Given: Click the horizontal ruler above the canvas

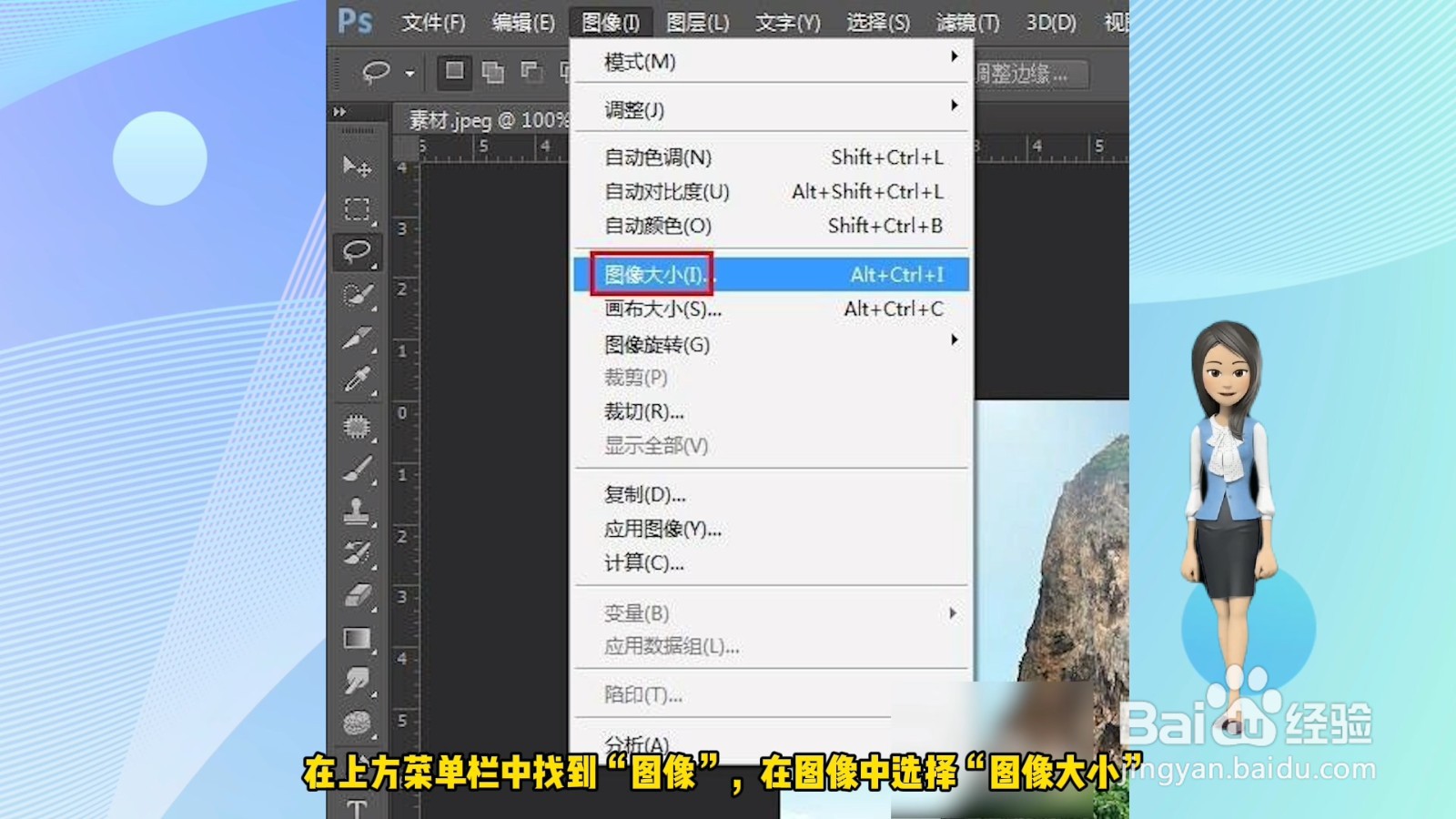Looking at the screenshot, I should (1051, 148).
